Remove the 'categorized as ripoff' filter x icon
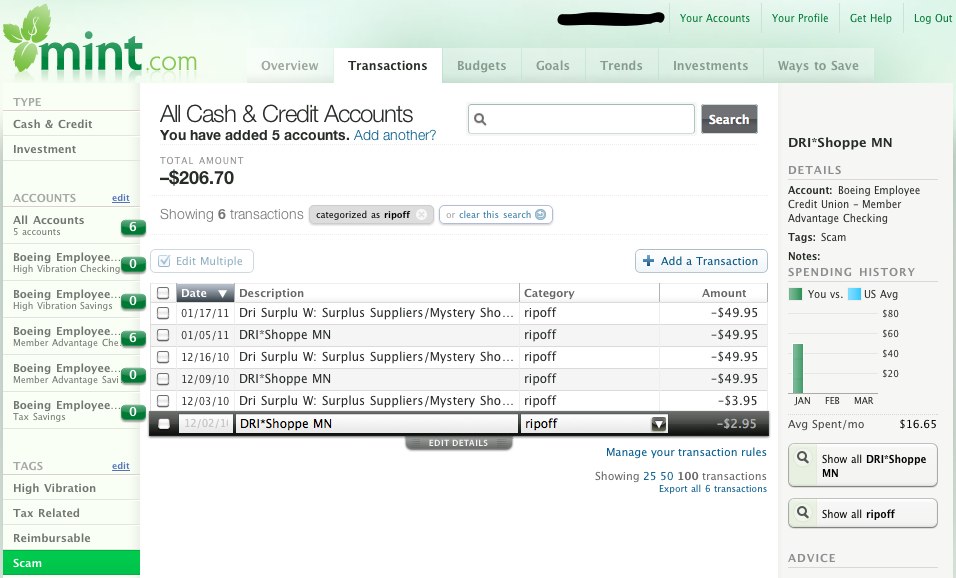This screenshot has width=956, height=578. click(421, 215)
